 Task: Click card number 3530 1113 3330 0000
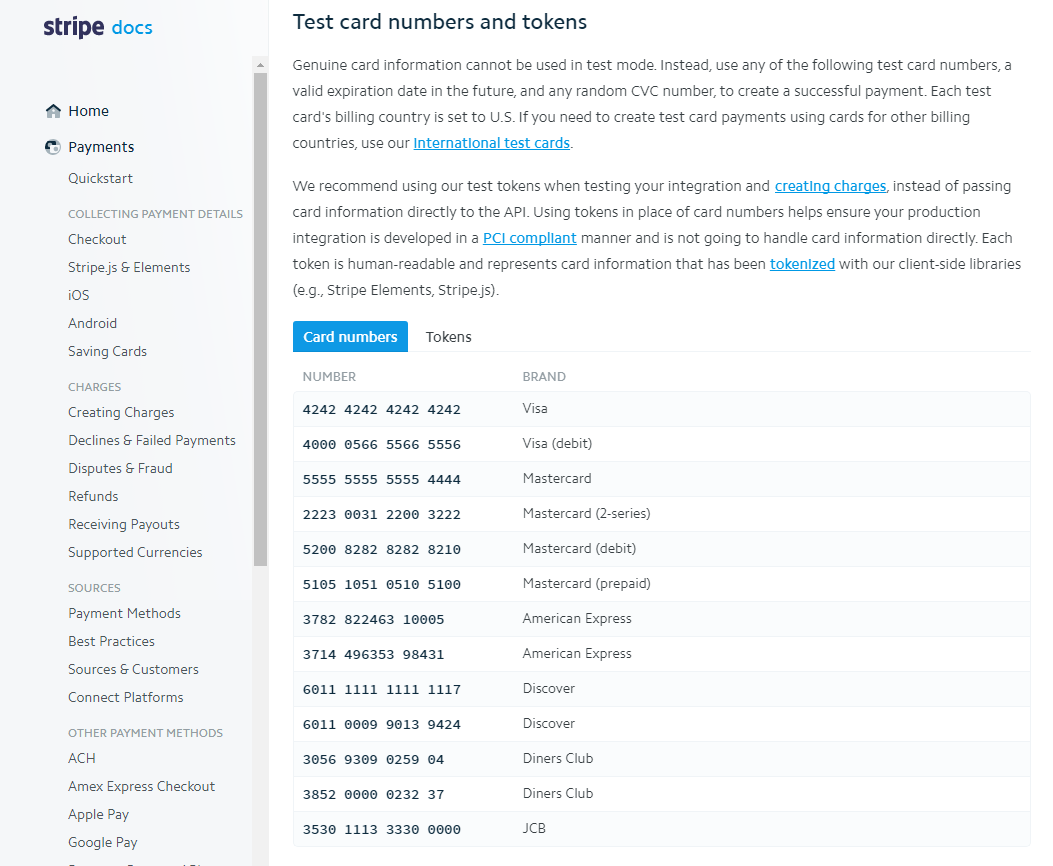(381, 829)
